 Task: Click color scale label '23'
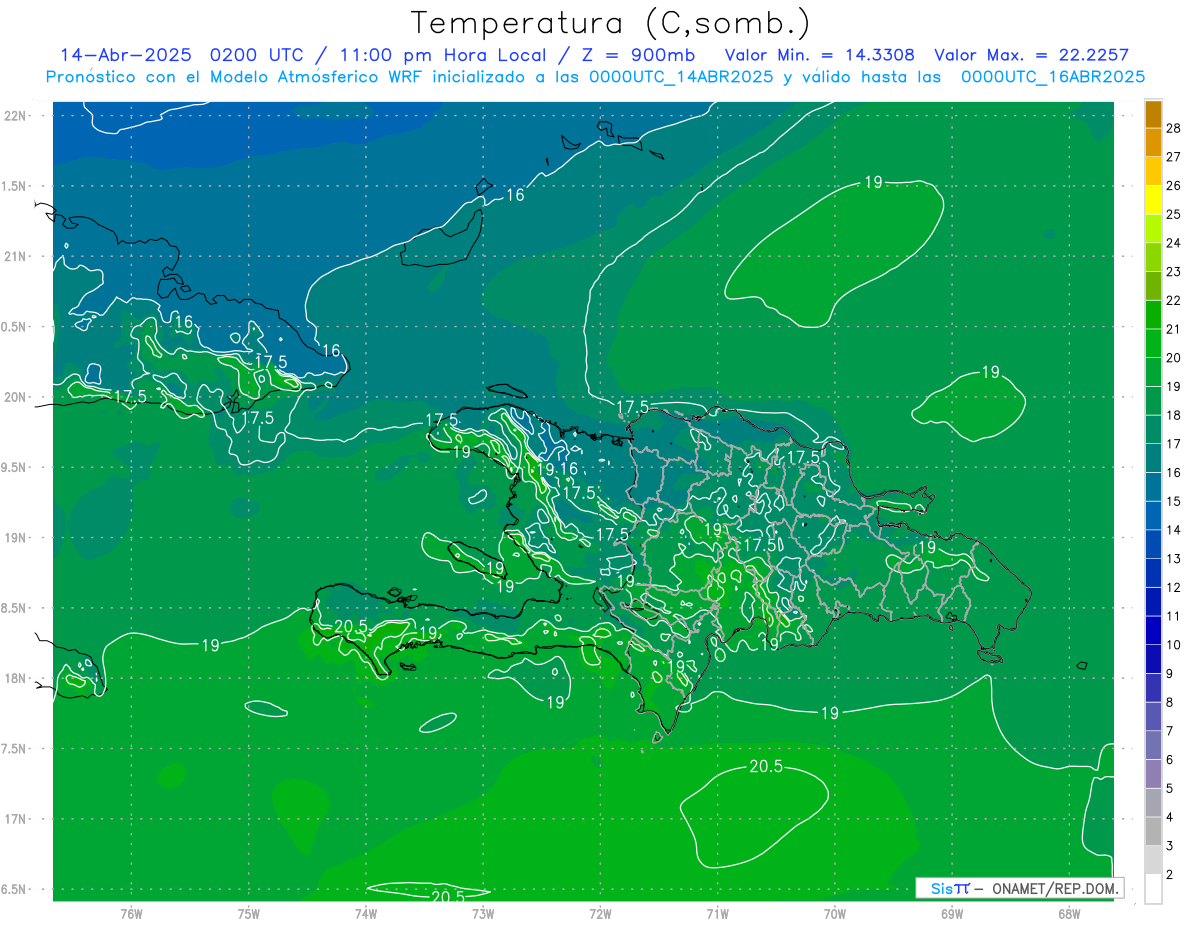click(1174, 272)
